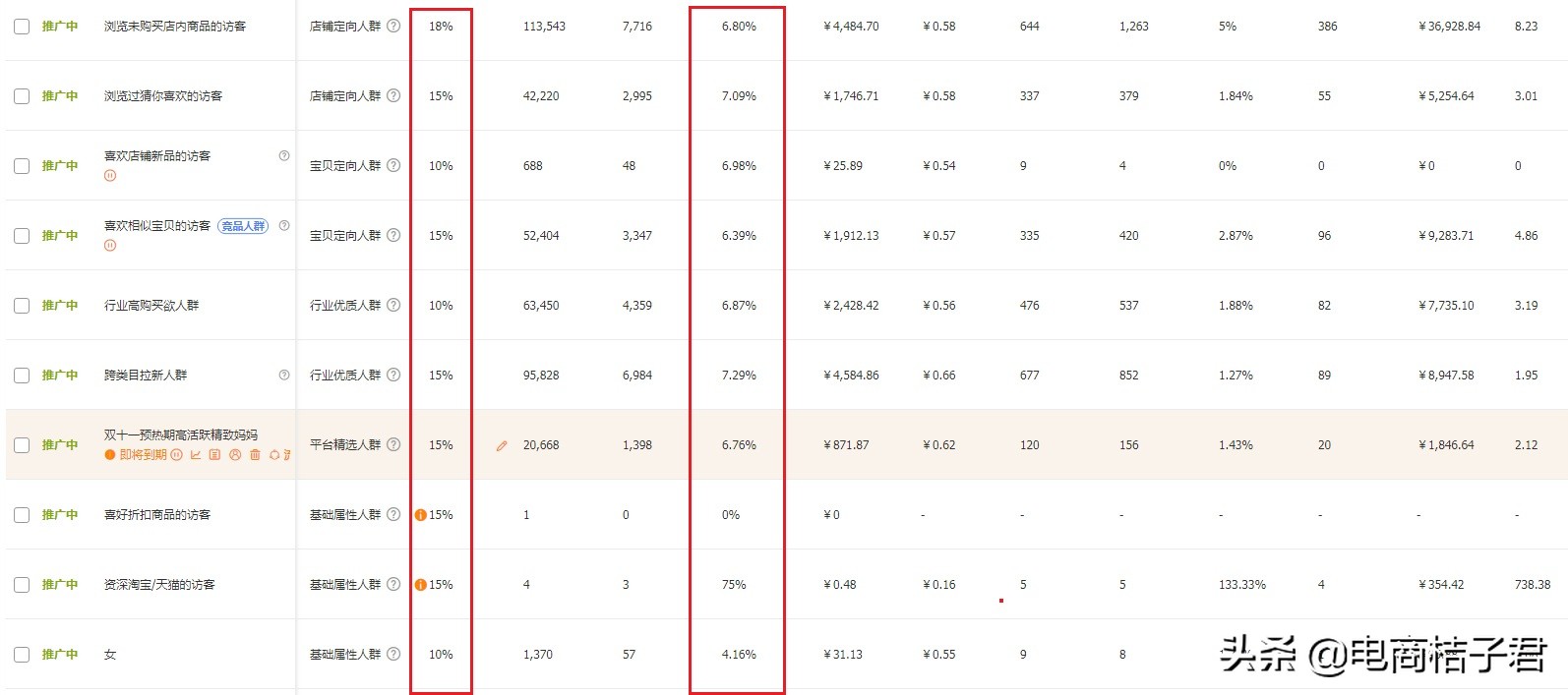Click the 即将到期 expiring-soon label
The height and width of the screenshot is (695, 1568).
[x=143, y=455]
